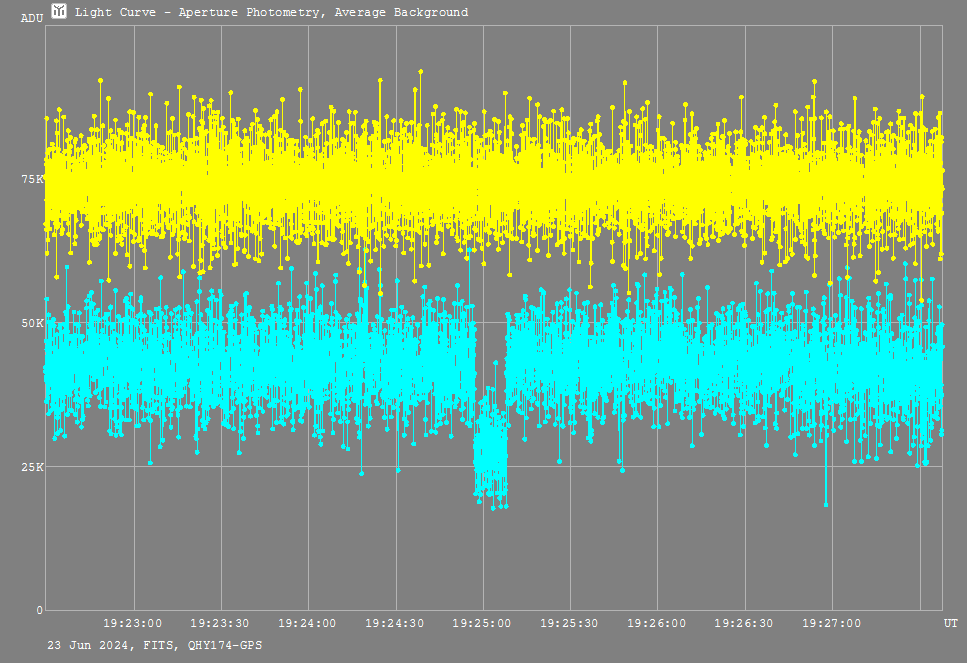Click the 50K y-axis label
This screenshot has width=967, height=663.
[x=33, y=323]
